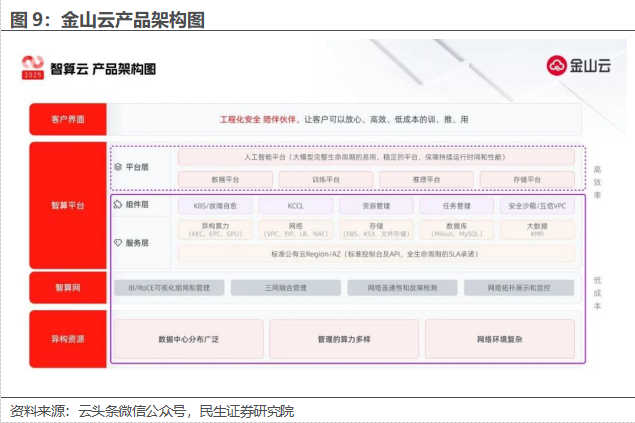Click the 组件层 row label text
This screenshot has width=635, height=423.
point(137,204)
